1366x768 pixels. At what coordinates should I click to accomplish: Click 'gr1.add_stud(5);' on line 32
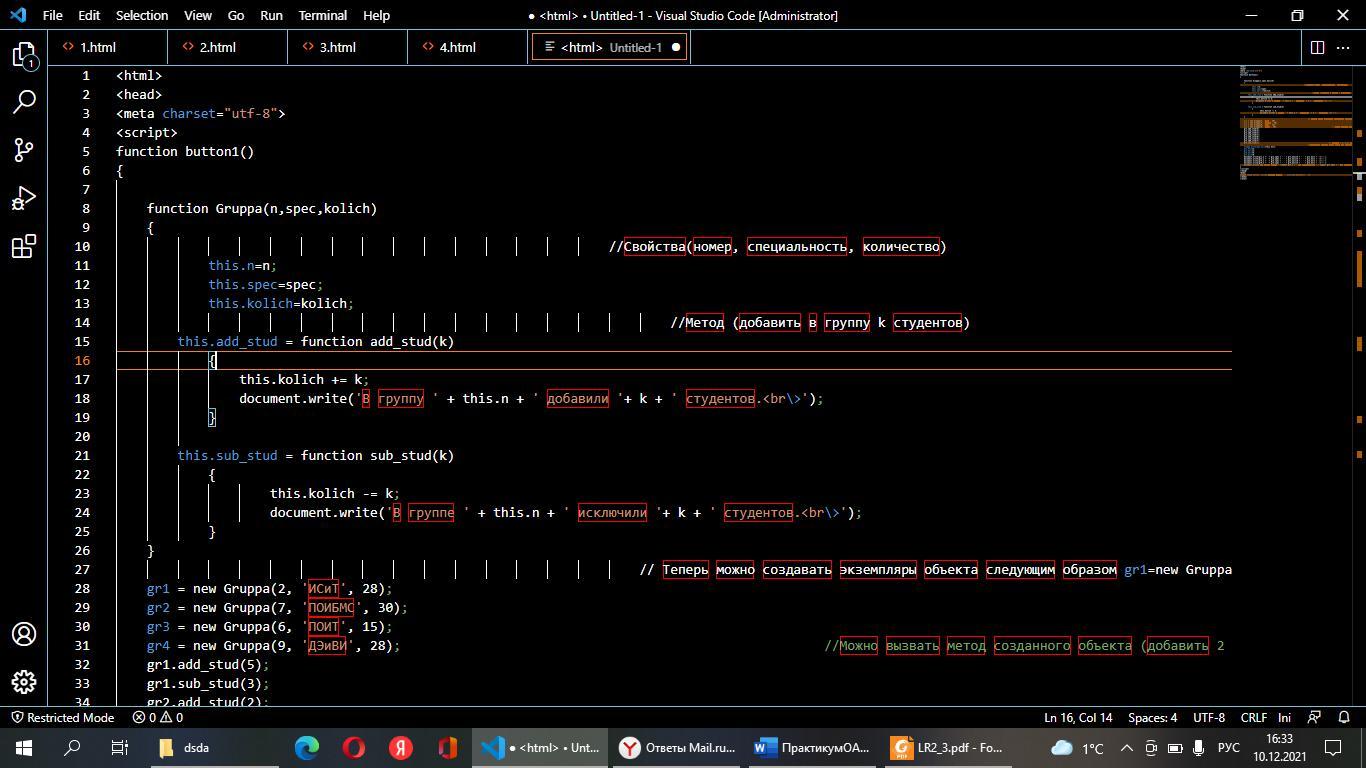point(208,664)
